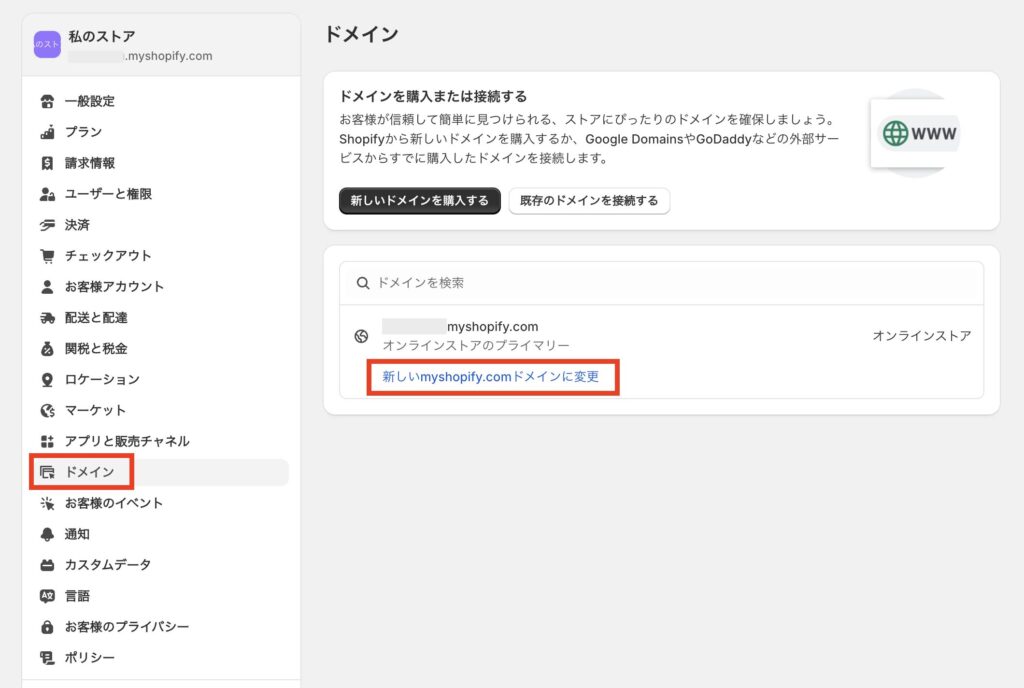Go to アプリと販売チャネル settings
1024x688 pixels.
126,441
